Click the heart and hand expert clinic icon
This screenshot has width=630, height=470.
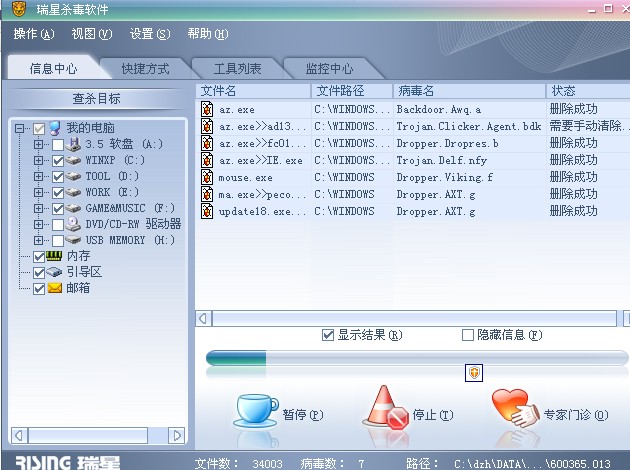click(x=515, y=408)
